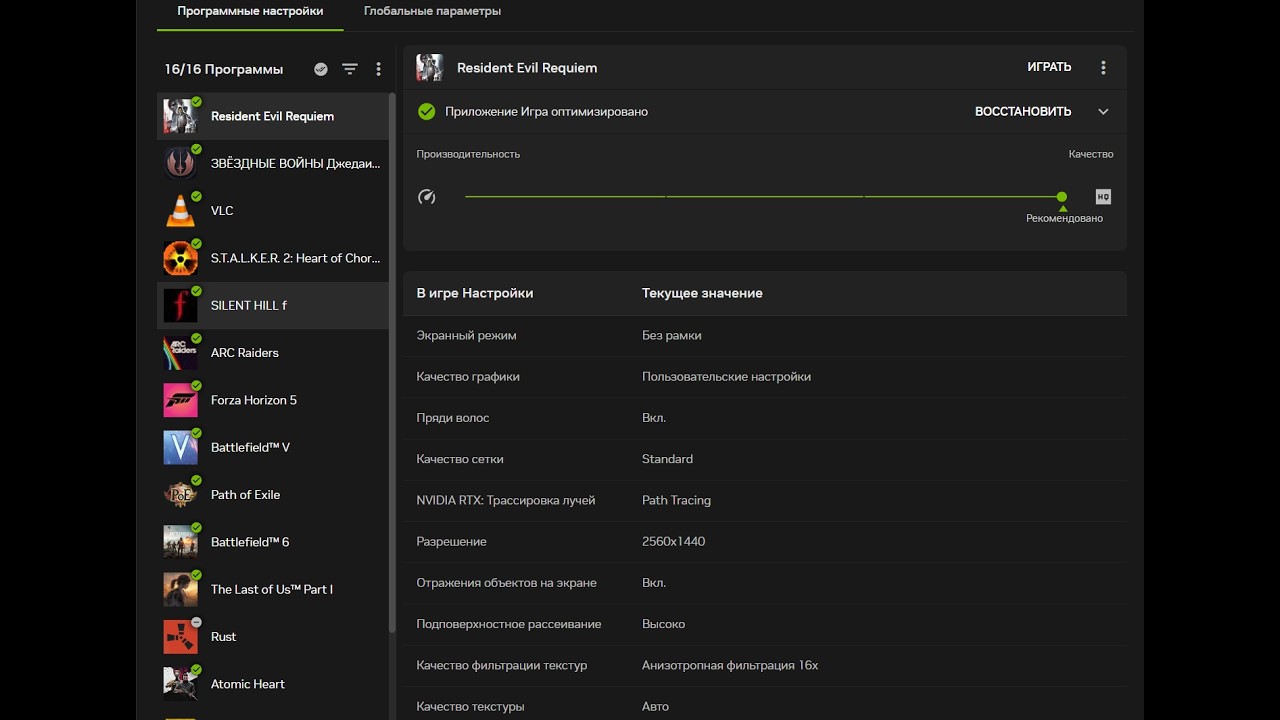Click the 'В игре Настройки' column header
1280x720 pixels.
tap(475, 293)
